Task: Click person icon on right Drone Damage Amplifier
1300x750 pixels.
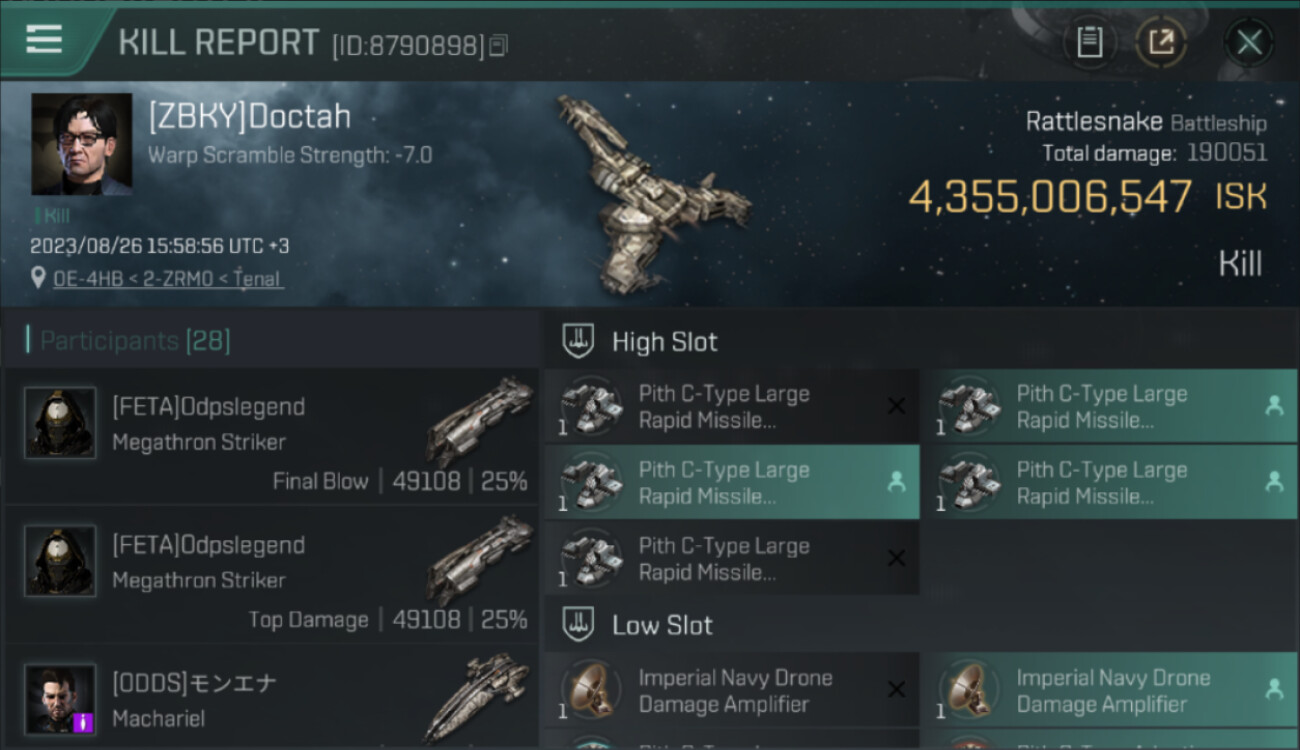Action: (1274, 689)
